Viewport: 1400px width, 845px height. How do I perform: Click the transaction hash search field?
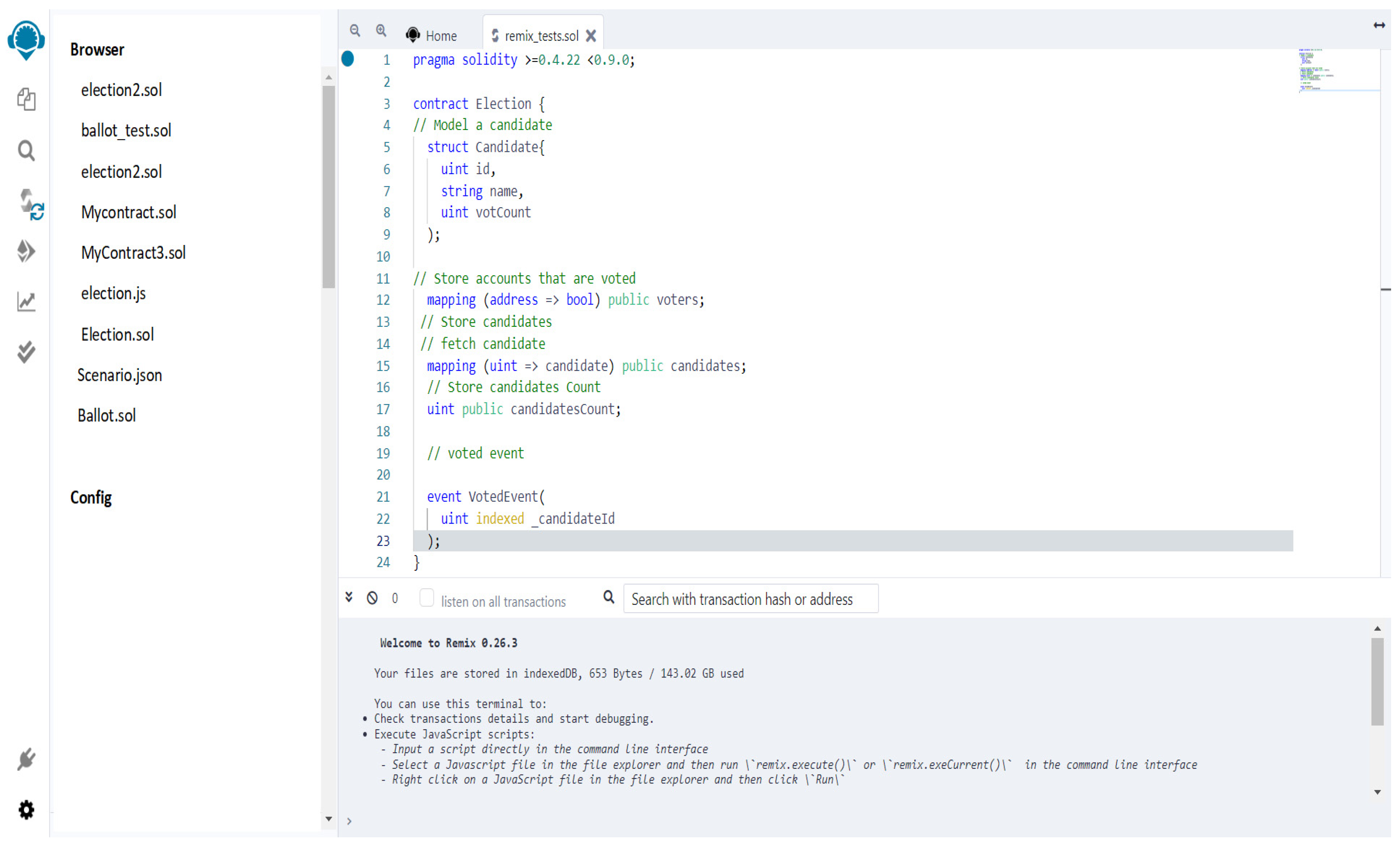tap(751, 600)
